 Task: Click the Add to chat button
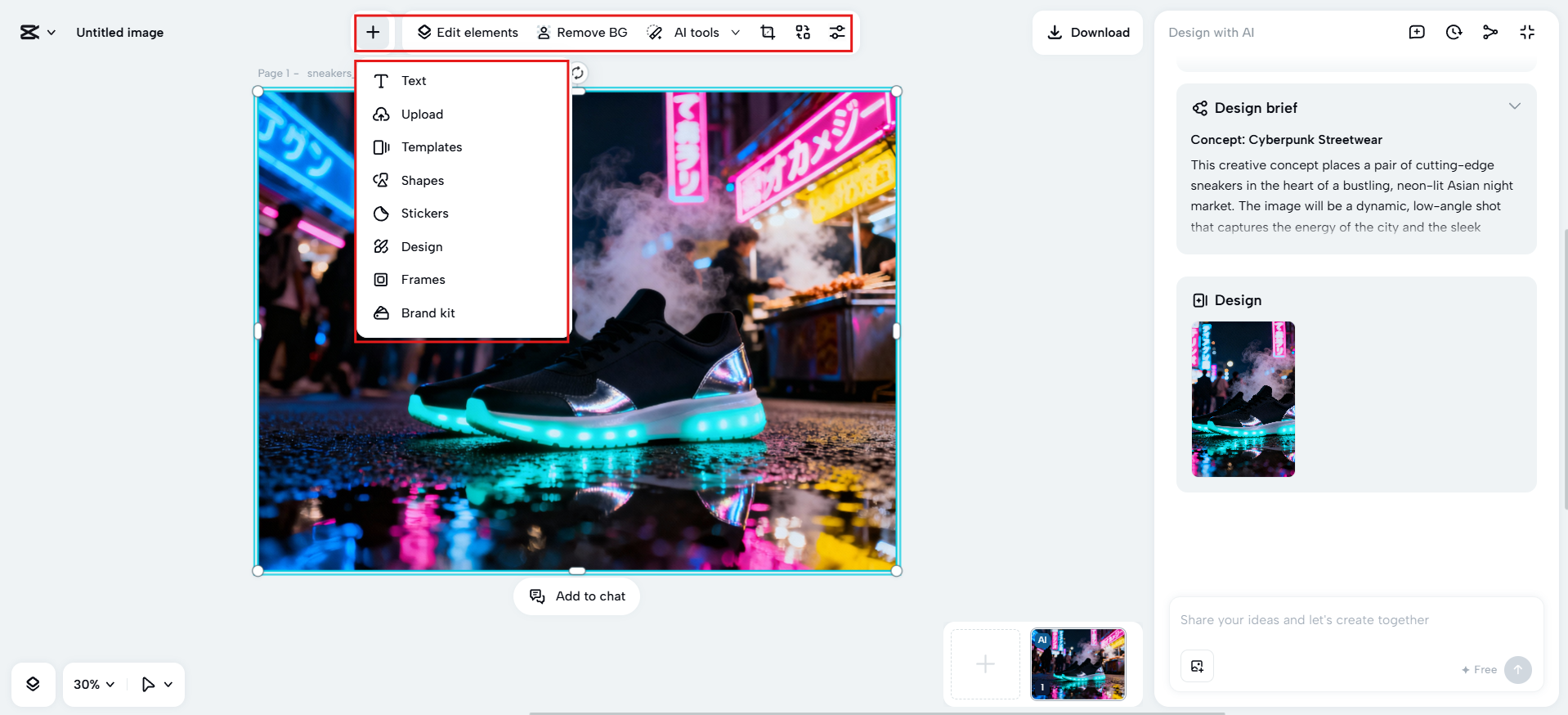coord(577,596)
